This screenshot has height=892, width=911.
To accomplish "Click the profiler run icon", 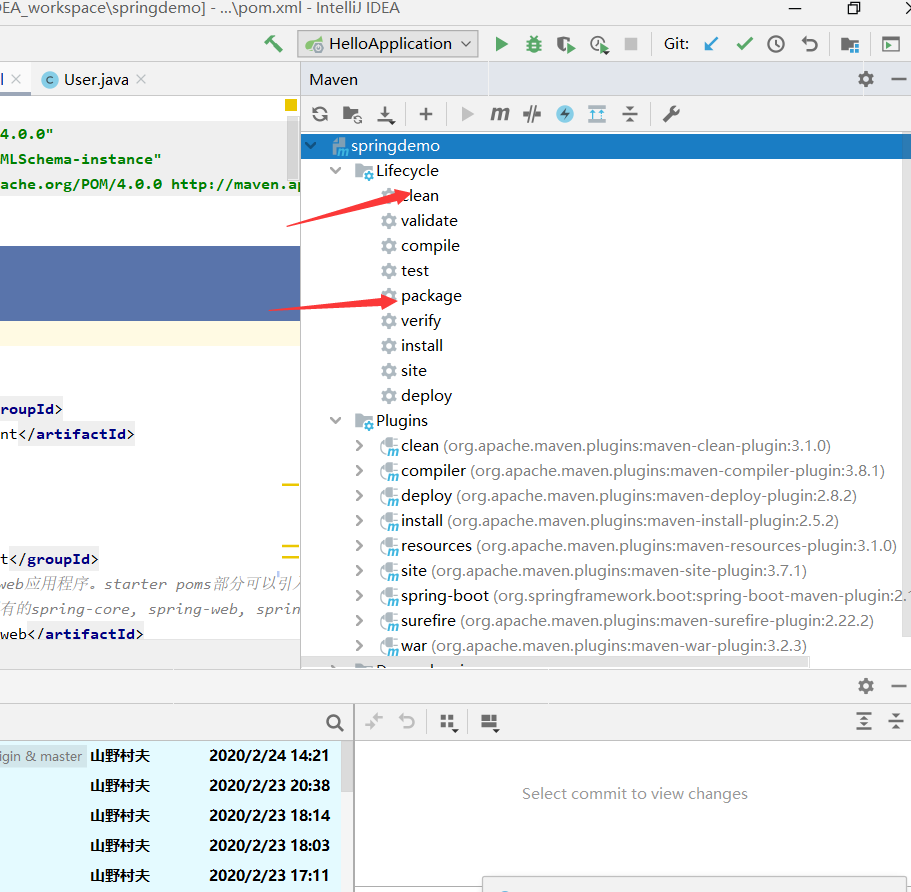I will 599,45.
